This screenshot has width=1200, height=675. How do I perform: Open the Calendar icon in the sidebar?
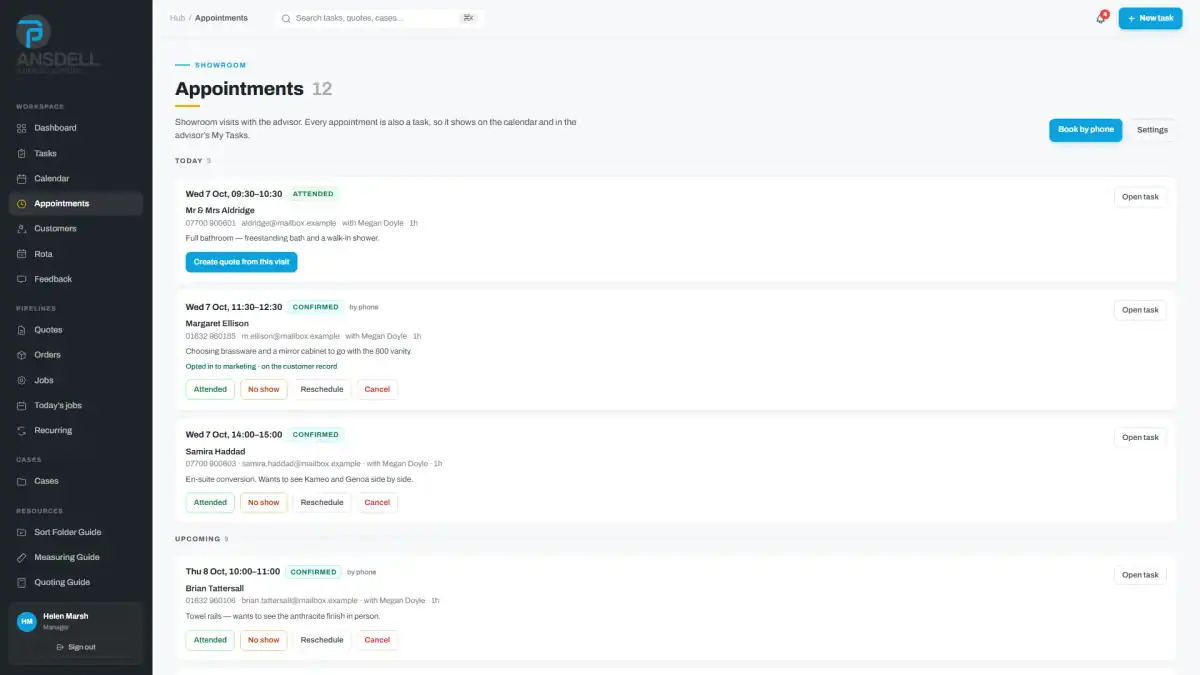22,178
